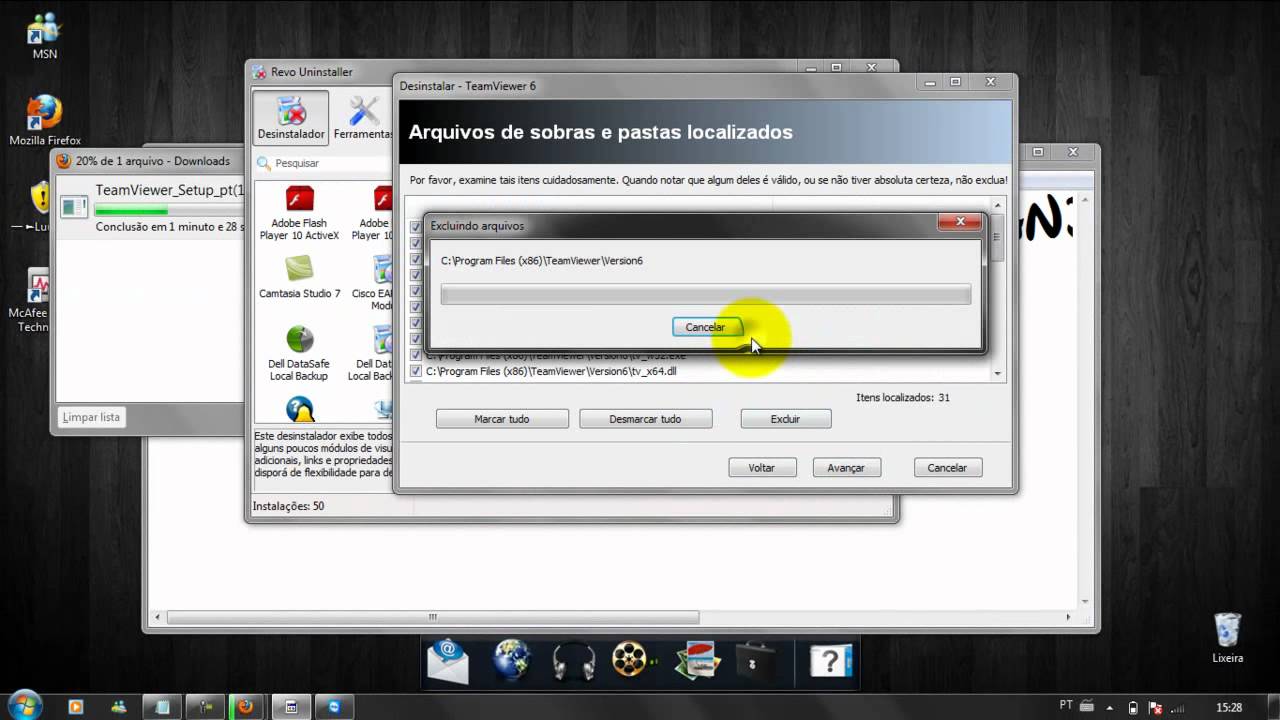
Task: Open the on-screen keyboard tray icon
Action: (1088, 706)
